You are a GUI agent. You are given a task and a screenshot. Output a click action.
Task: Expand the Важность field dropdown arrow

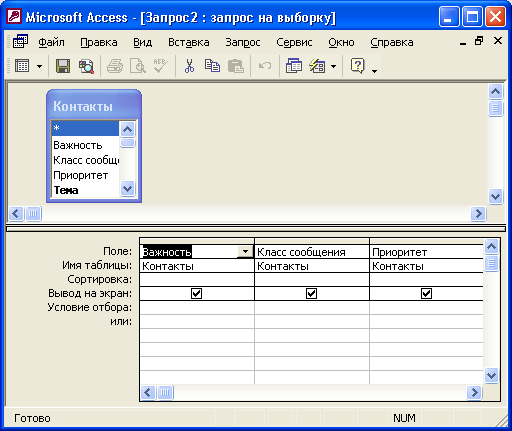(245, 252)
